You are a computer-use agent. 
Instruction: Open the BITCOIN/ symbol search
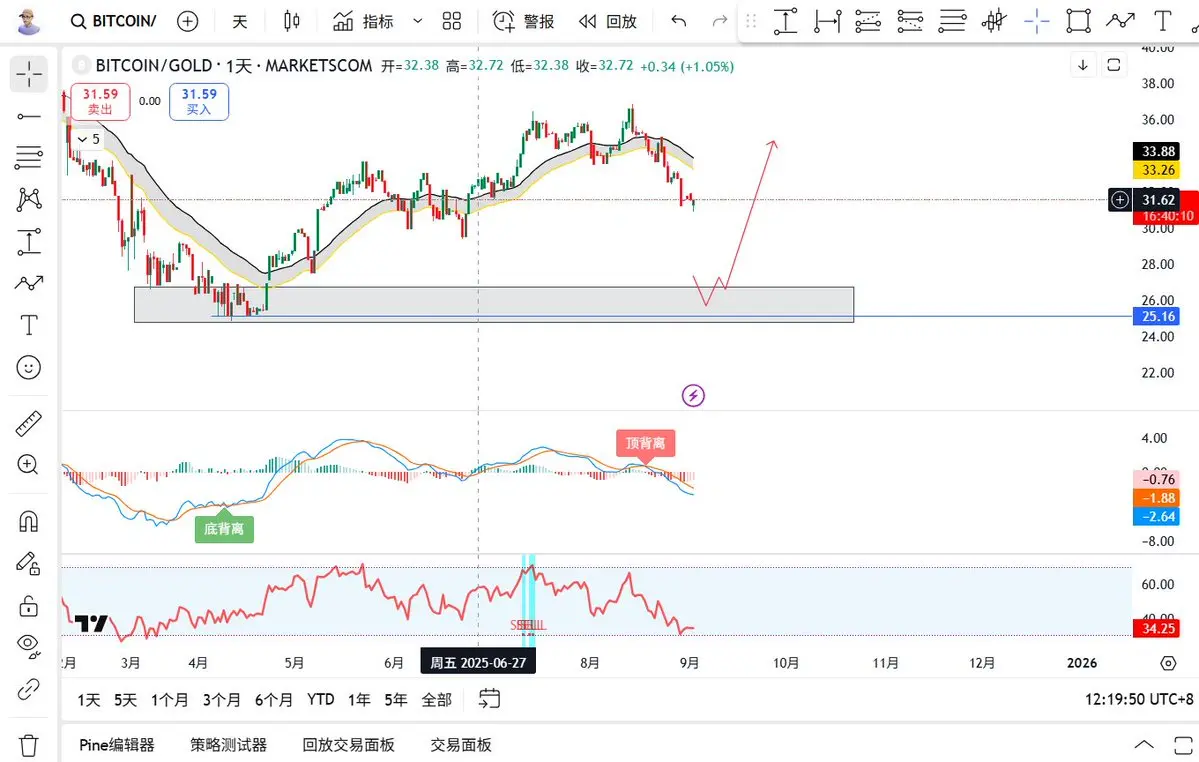[113, 21]
